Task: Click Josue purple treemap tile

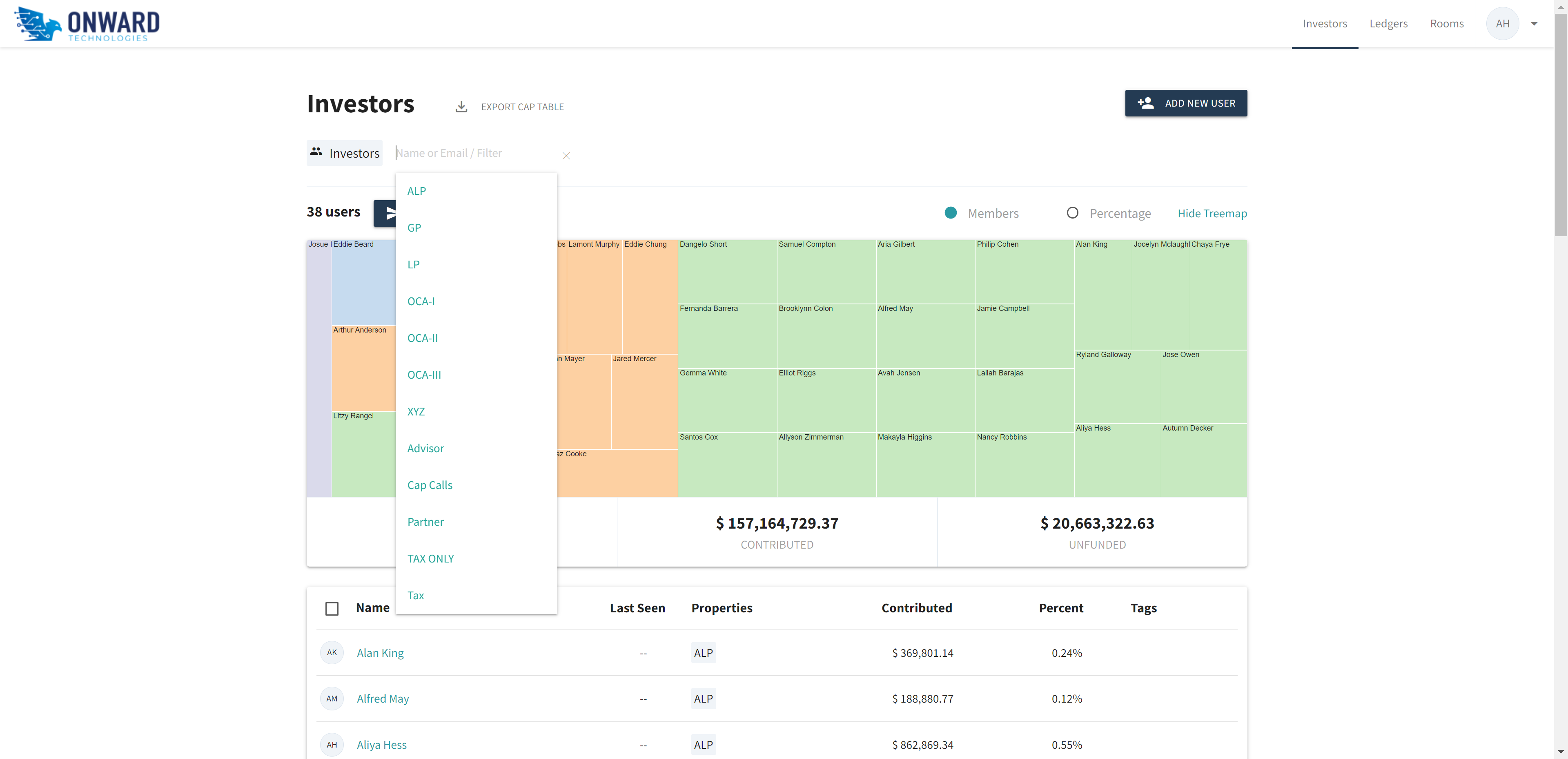Action: point(319,368)
